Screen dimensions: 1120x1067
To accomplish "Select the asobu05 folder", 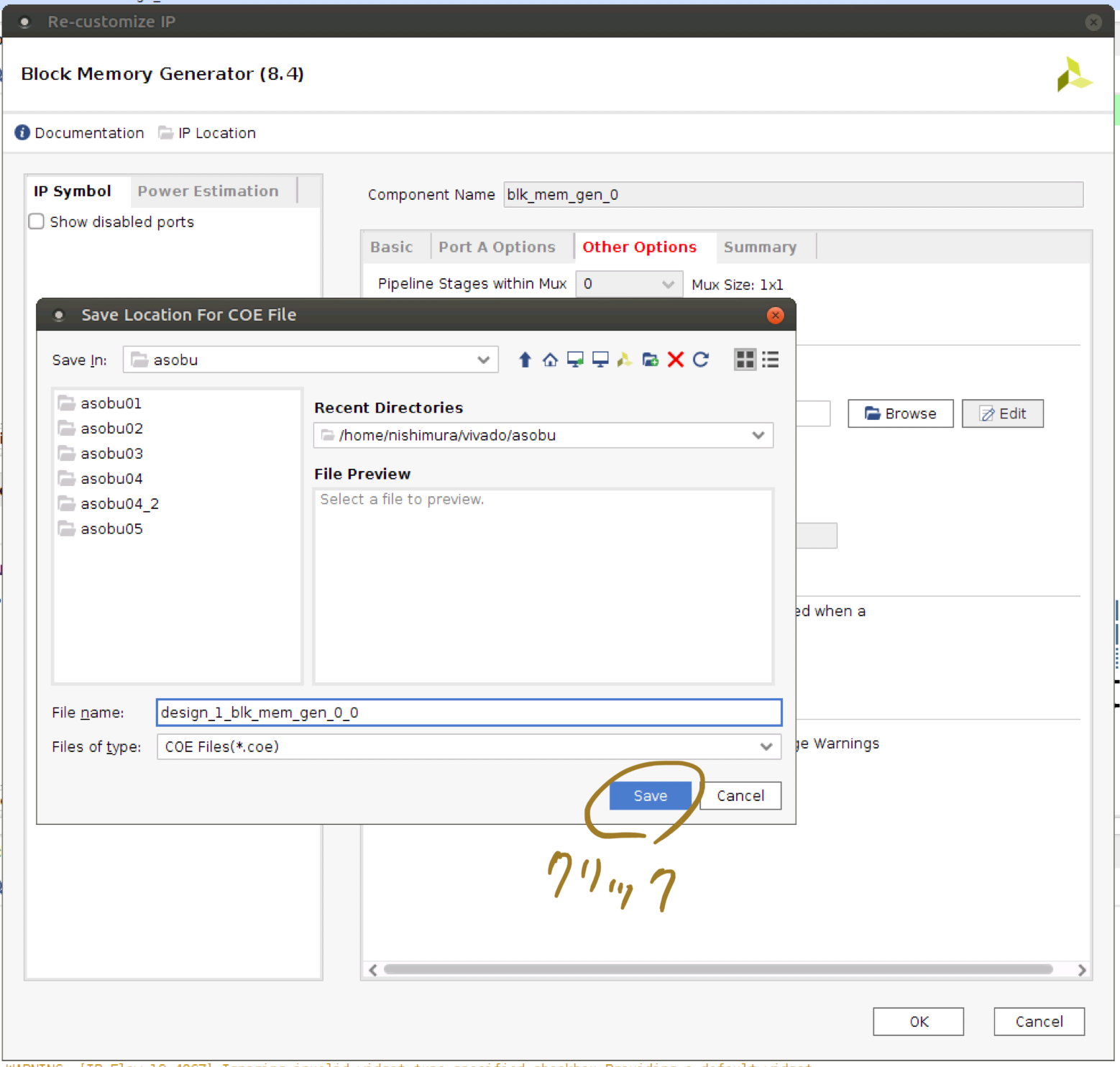I will coord(101,529).
